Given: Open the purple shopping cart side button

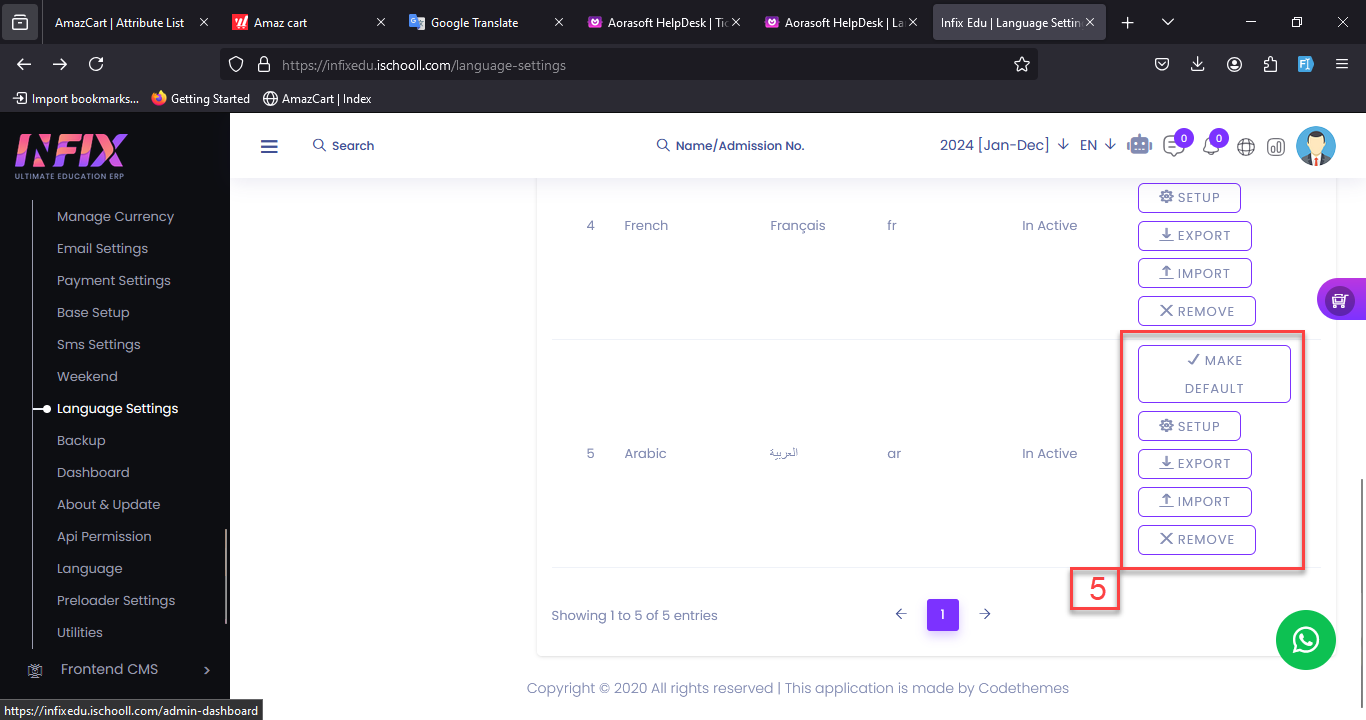Looking at the screenshot, I should coord(1341,299).
